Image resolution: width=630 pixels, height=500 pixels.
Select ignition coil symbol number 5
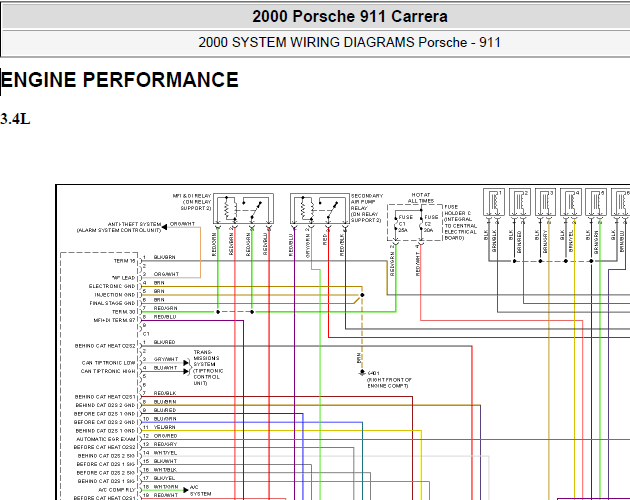596,203
